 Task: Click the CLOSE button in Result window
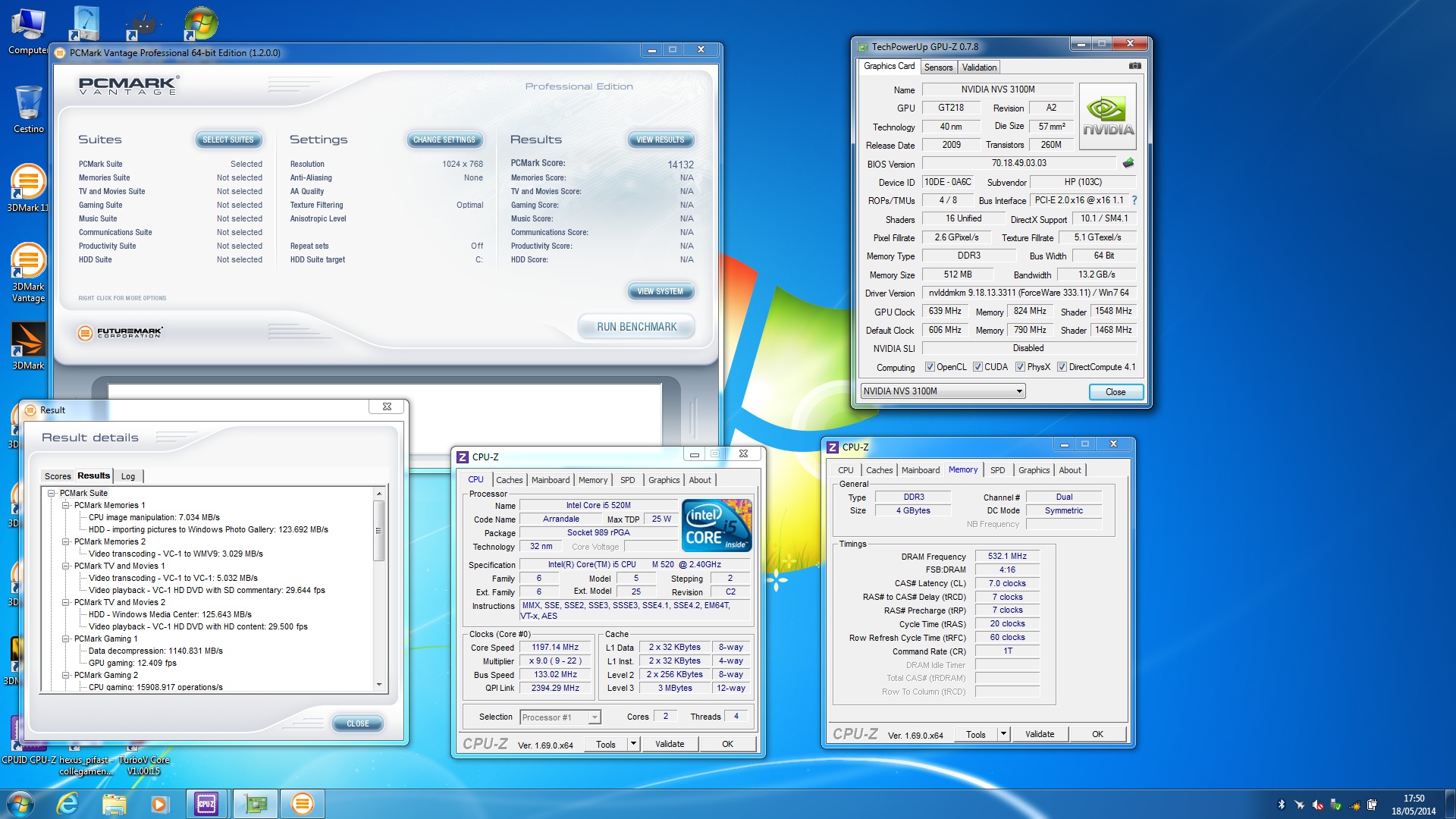coord(358,723)
